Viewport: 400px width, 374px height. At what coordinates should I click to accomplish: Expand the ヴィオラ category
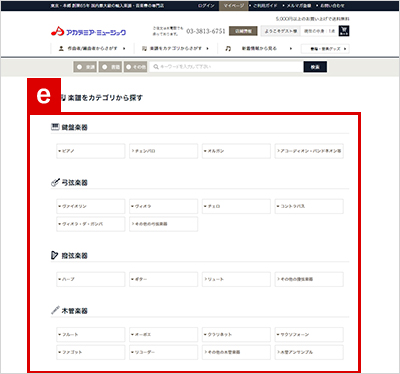[x=164, y=206]
